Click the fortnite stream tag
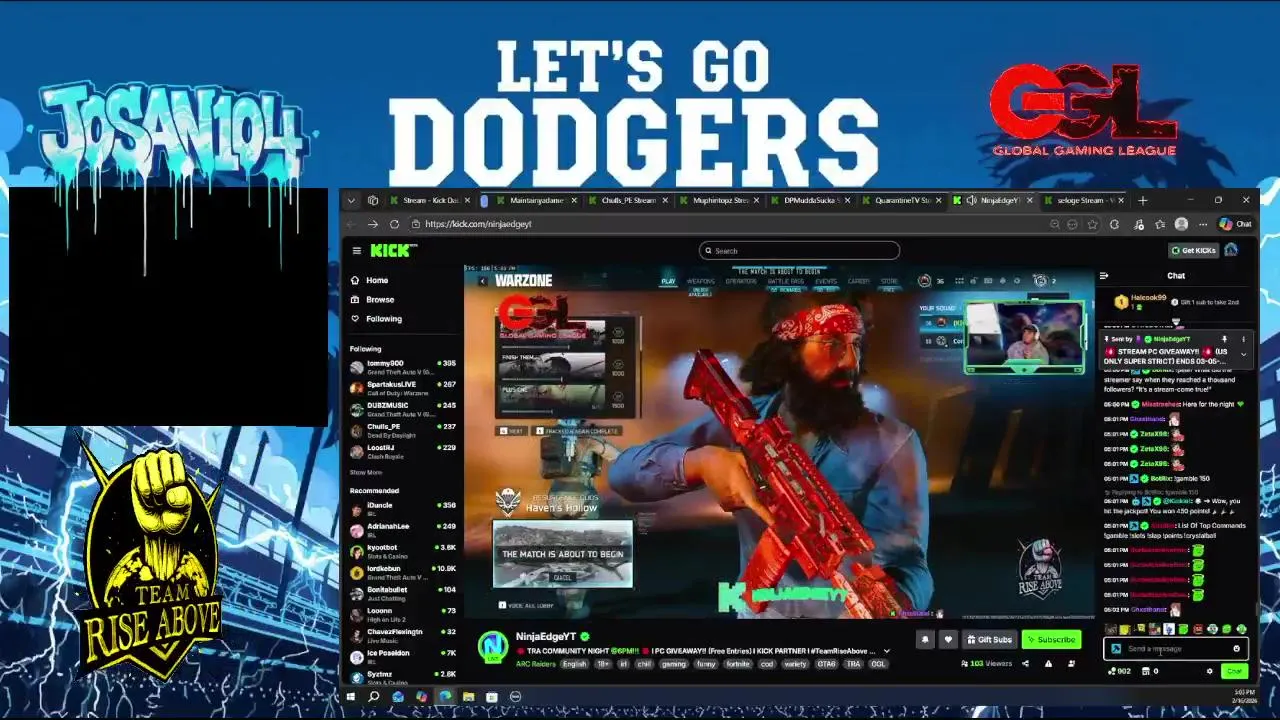Viewport: 1280px width, 720px height. click(738, 664)
